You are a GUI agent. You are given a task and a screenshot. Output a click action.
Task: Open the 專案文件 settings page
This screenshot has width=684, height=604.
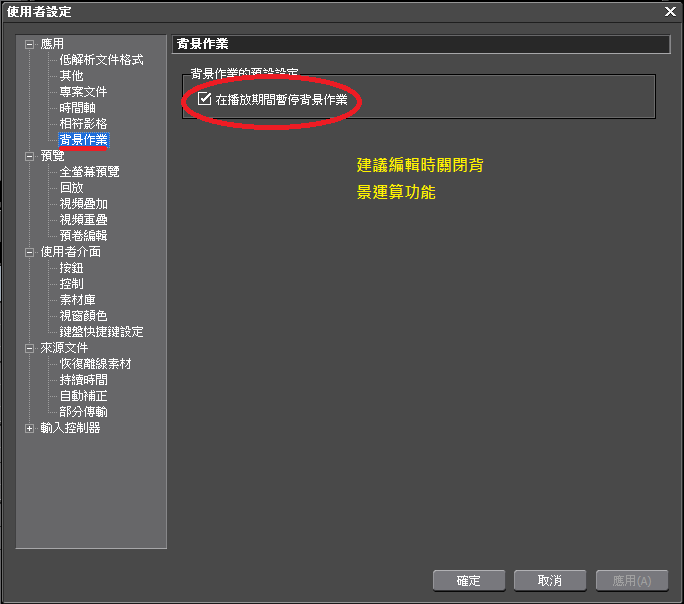pyautogui.click(x=83, y=92)
